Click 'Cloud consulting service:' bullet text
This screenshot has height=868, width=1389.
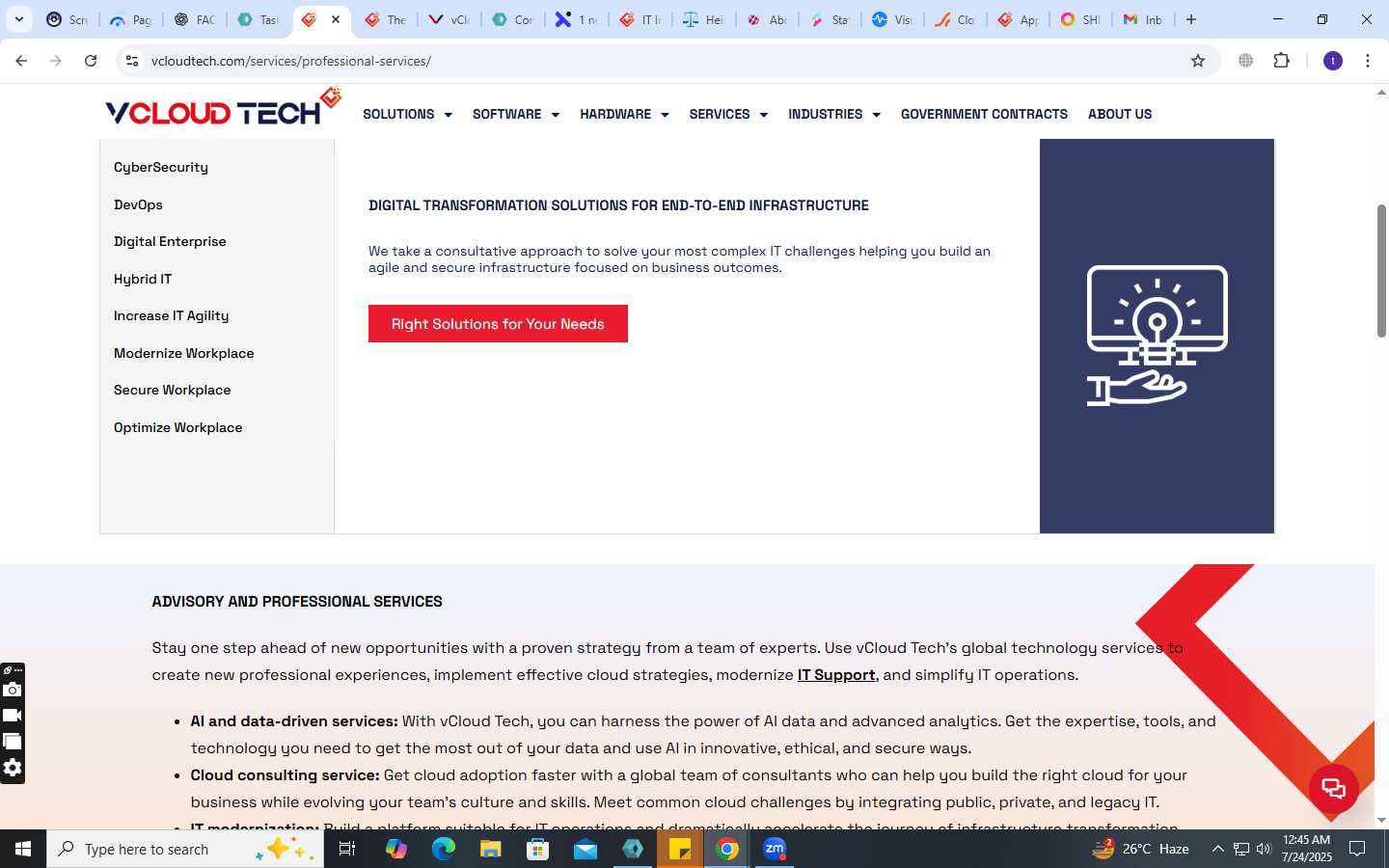pos(285,774)
